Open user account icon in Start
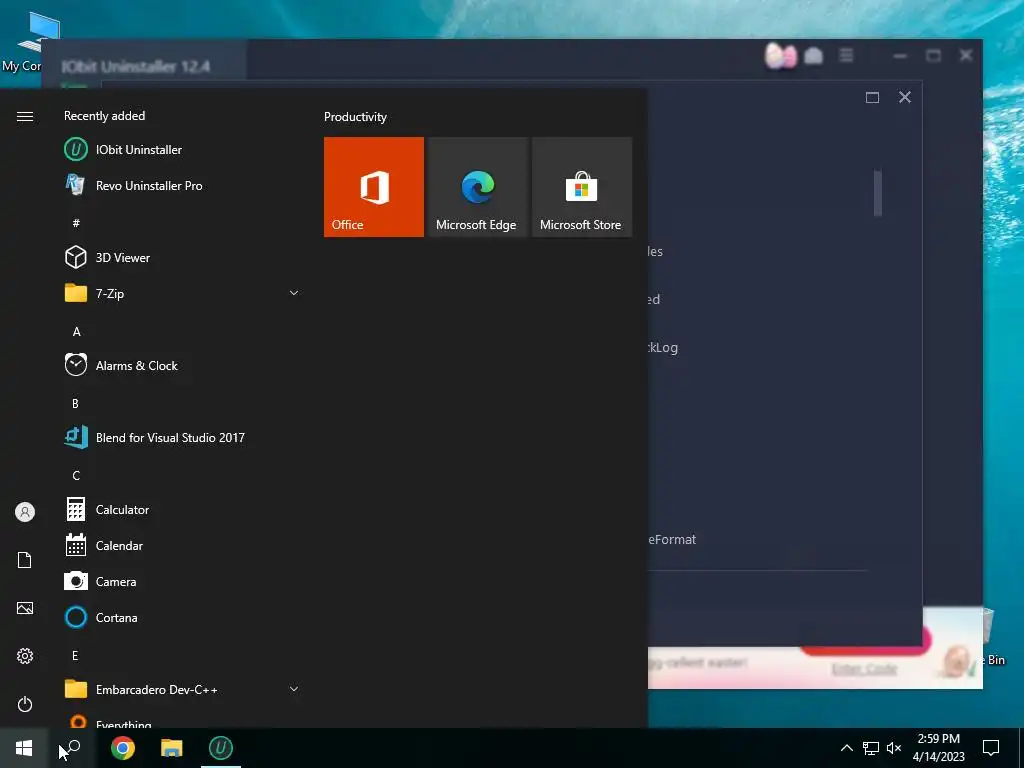Image resolution: width=1024 pixels, height=768 pixels. pyautogui.click(x=25, y=512)
